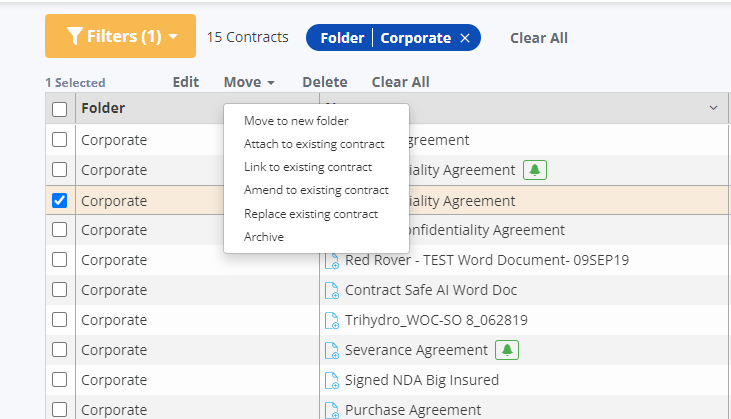Viewport: 731px width, 419px height.
Task: Choose Replace existing contract
Action: 311,214
